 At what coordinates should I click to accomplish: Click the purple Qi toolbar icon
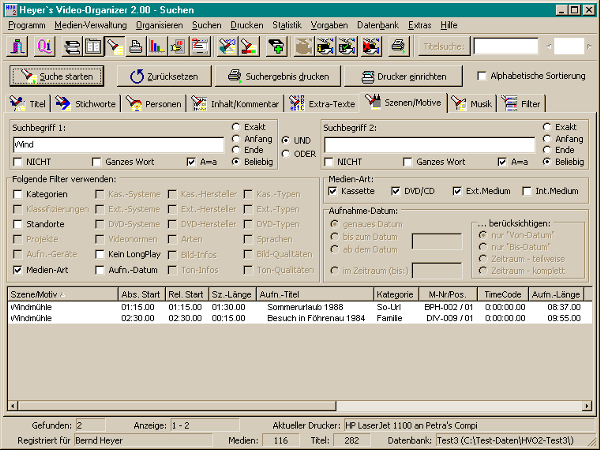tap(44, 46)
